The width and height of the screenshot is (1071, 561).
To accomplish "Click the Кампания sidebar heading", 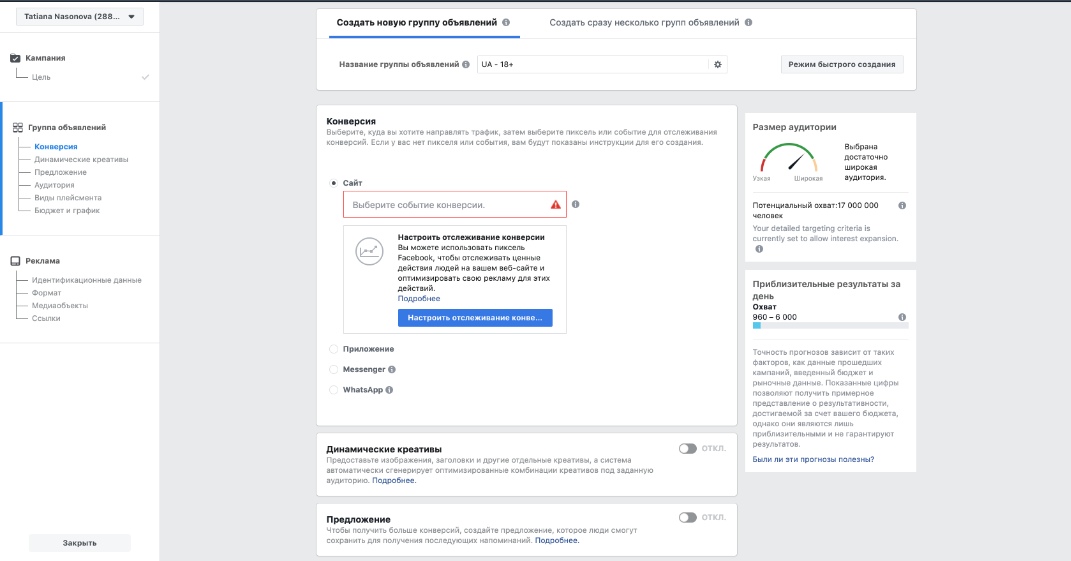I will [45, 58].
